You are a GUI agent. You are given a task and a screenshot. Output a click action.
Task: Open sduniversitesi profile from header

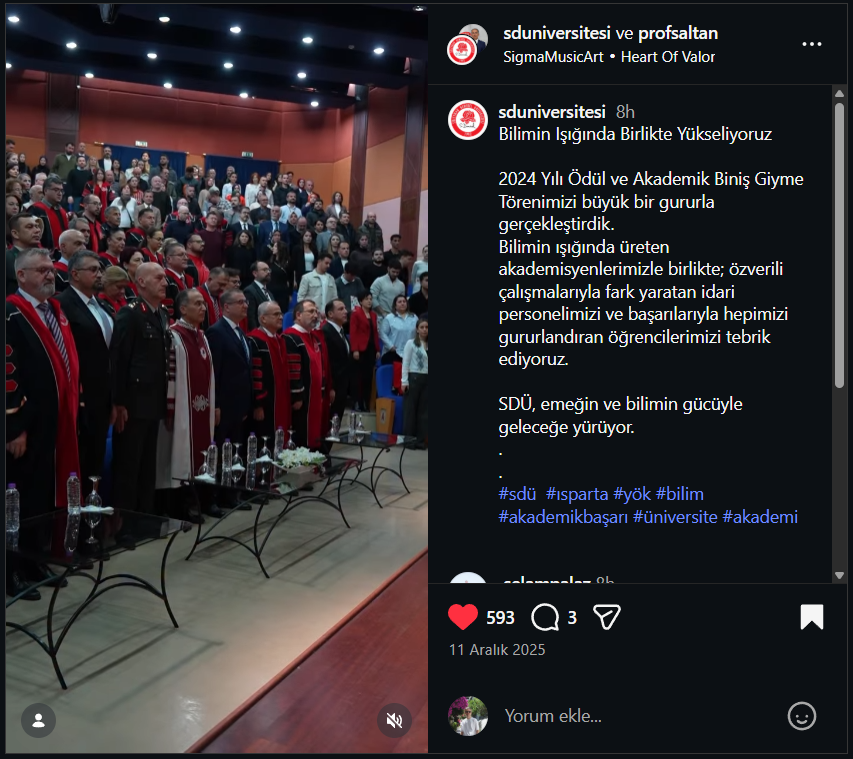[x=557, y=33]
